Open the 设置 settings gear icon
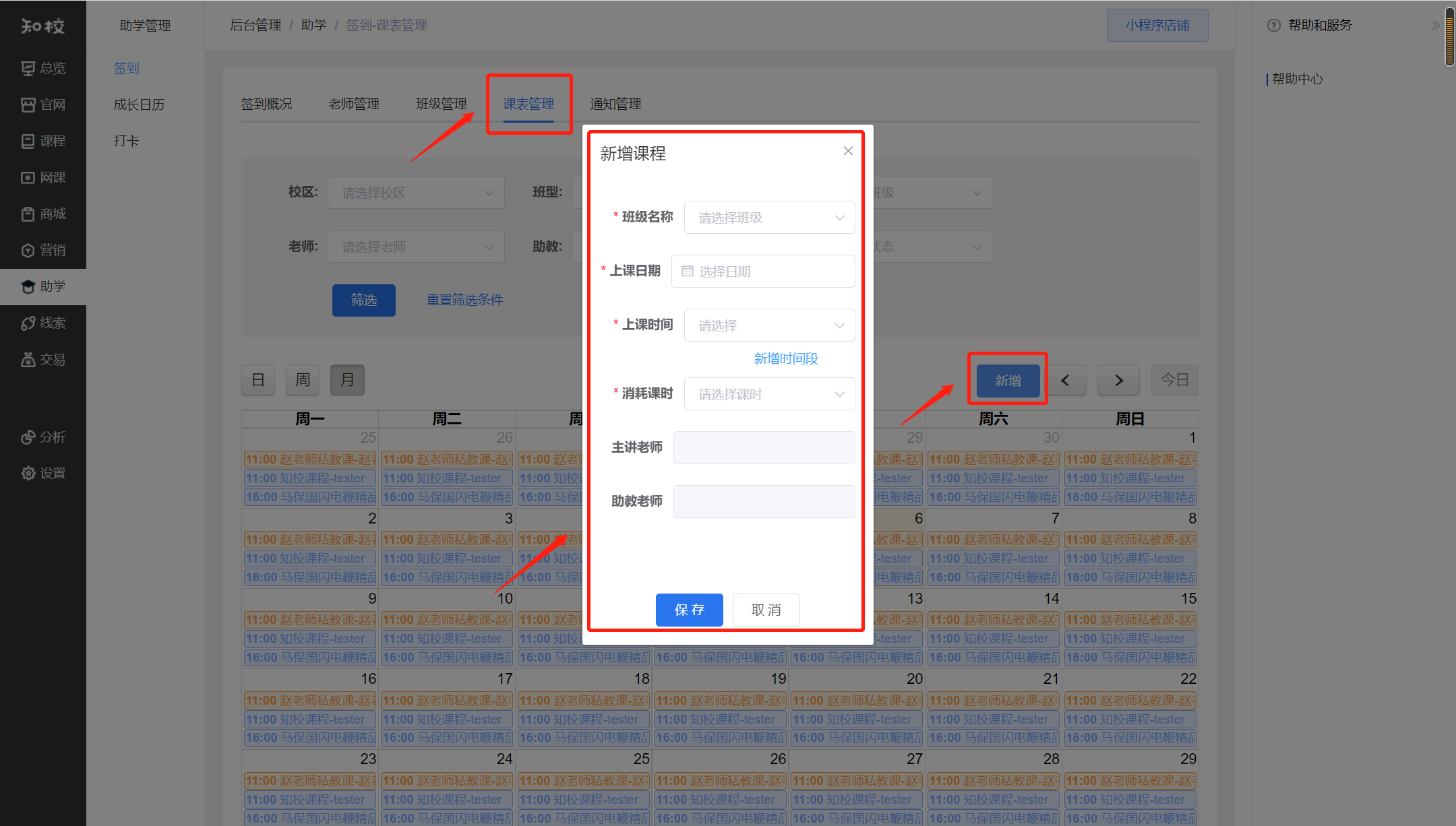This screenshot has height=826, width=1456. coord(28,473)
